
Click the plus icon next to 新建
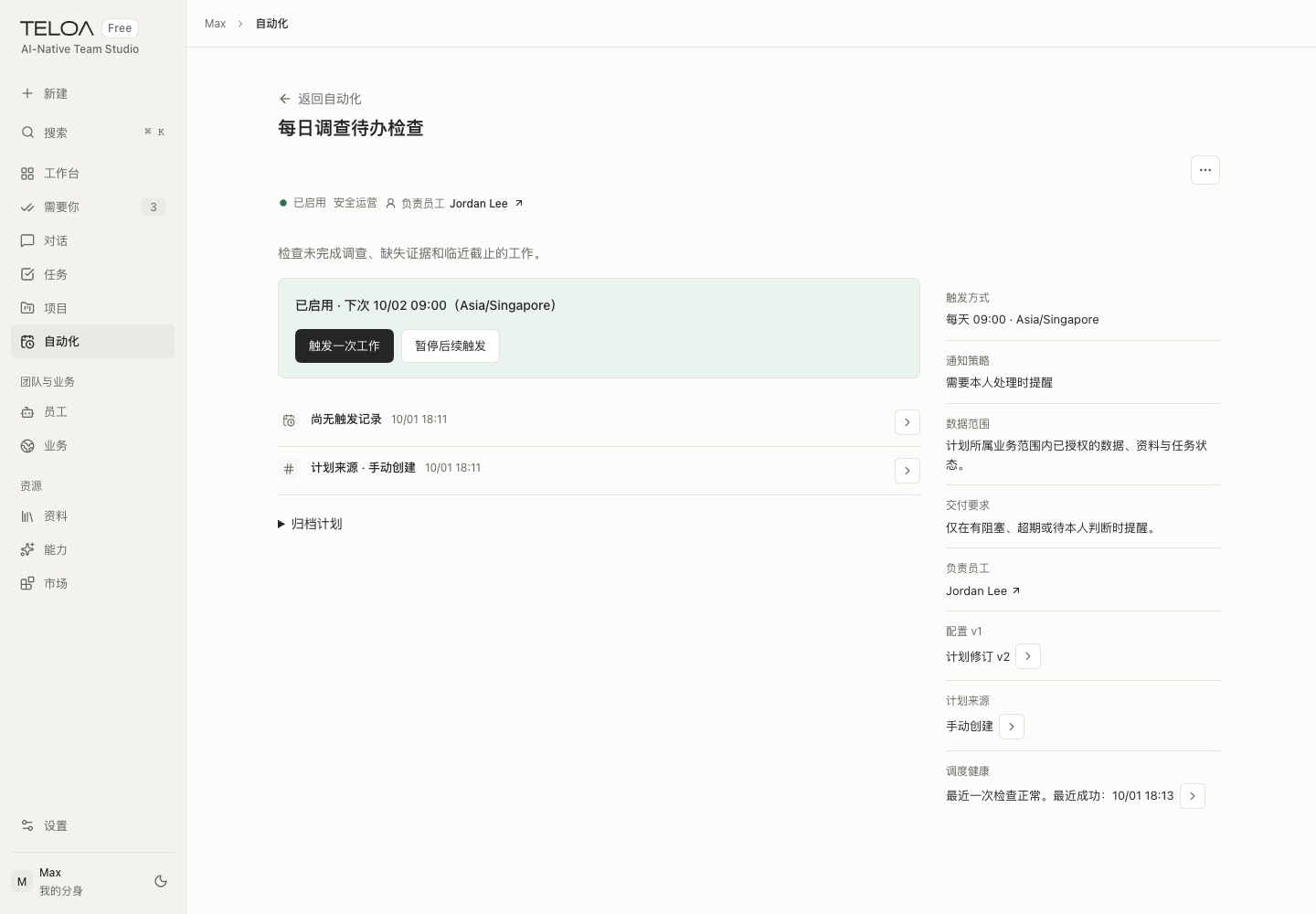pyautogui.click(x=27, y=93)
